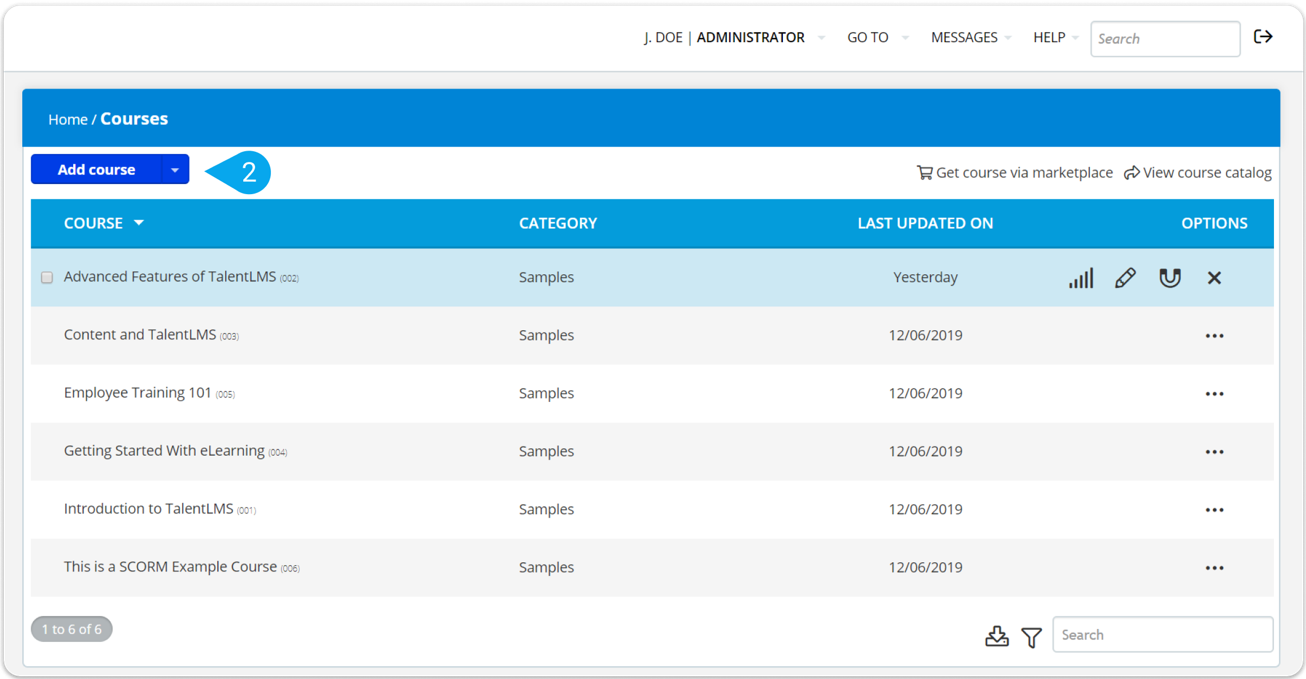Screen dimensions: 1306x679
Task: Open options dots for Content and TalentLMS
Action: pos(1214,336)
